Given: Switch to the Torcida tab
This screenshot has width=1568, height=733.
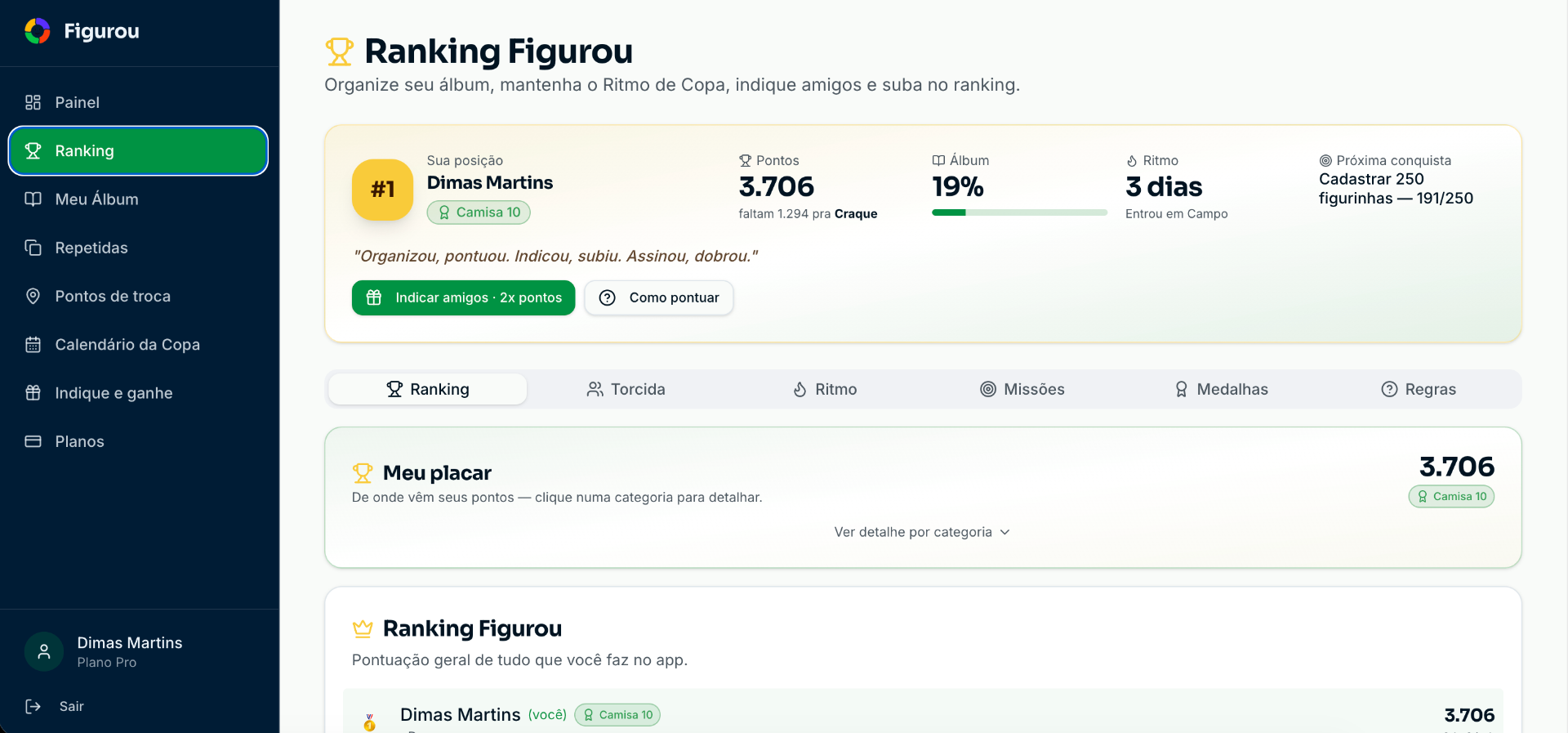Looking at the screenshot, I should [x=626, y=389].
